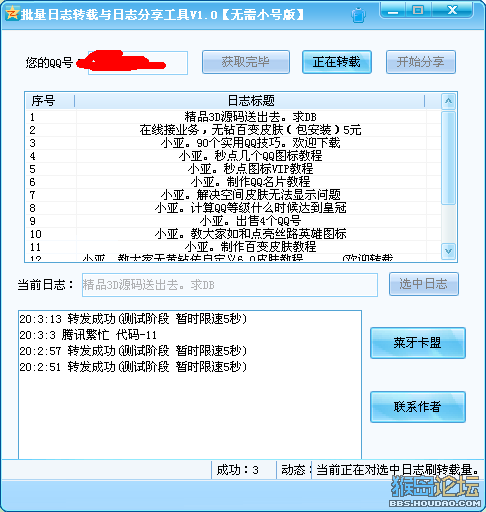Select row 小亚。解决空间皮肤无法显示问题
This screenshot has height=512, width=486.
[x=233, y=195]
